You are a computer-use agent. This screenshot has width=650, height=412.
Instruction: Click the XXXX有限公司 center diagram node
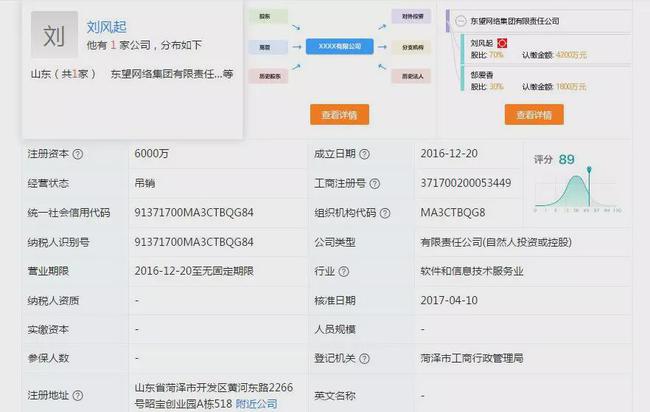[x=339, y=46]
